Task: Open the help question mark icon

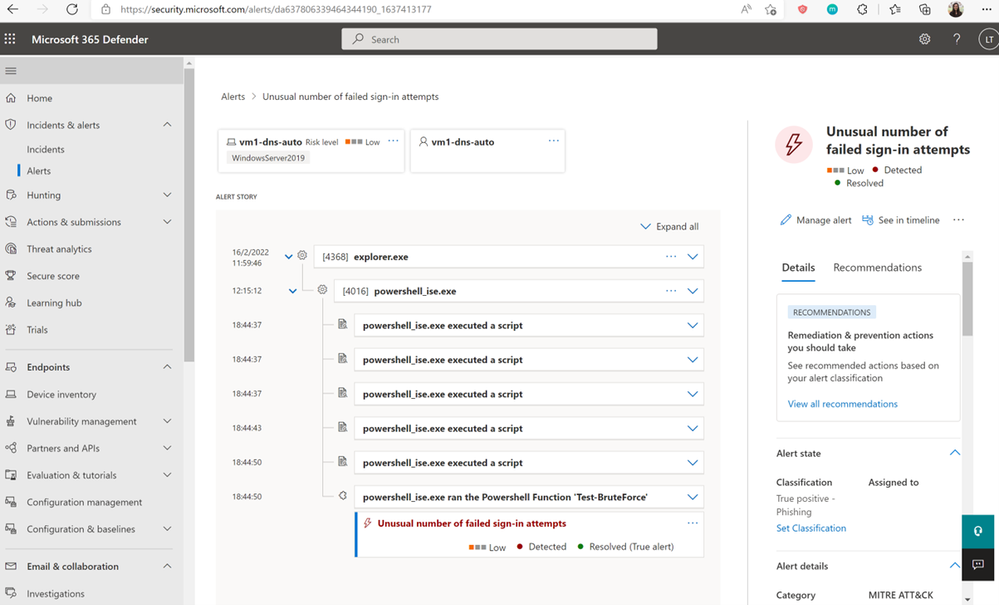Action: point(956,39)
